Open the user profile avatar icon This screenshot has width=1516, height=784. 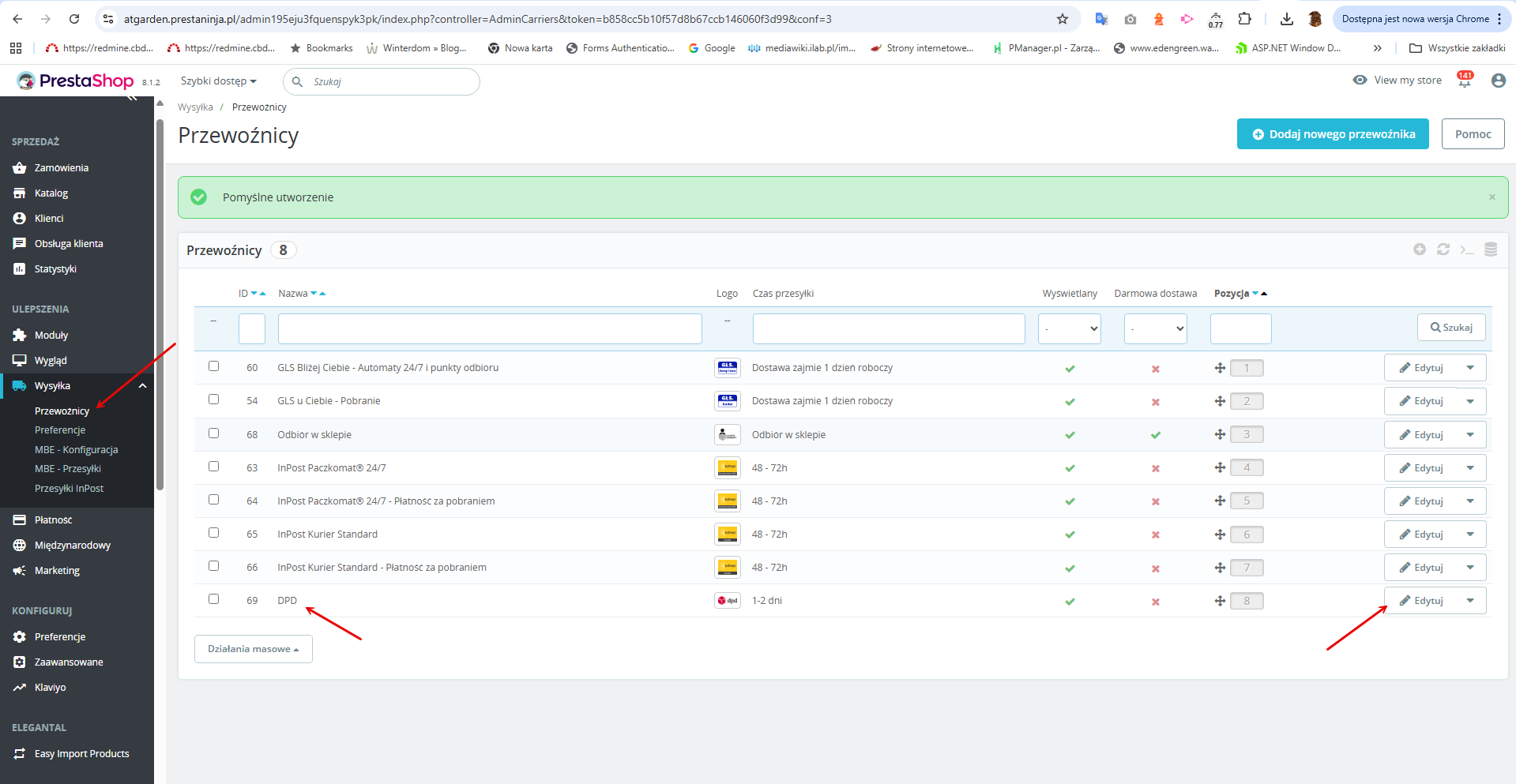(x=1498, y=80)
